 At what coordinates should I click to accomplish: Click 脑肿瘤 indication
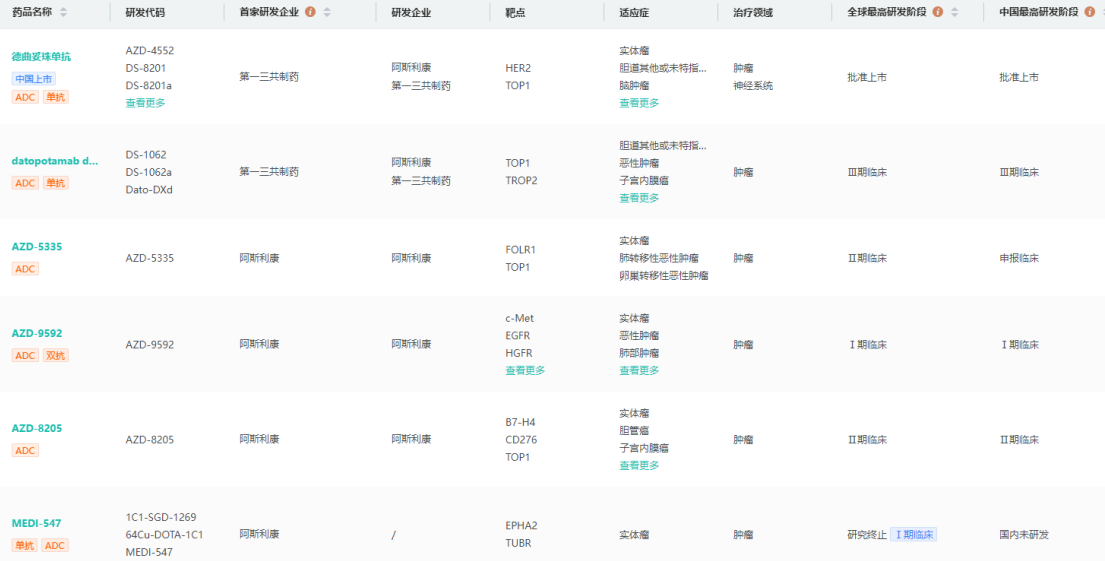[634, 86]
